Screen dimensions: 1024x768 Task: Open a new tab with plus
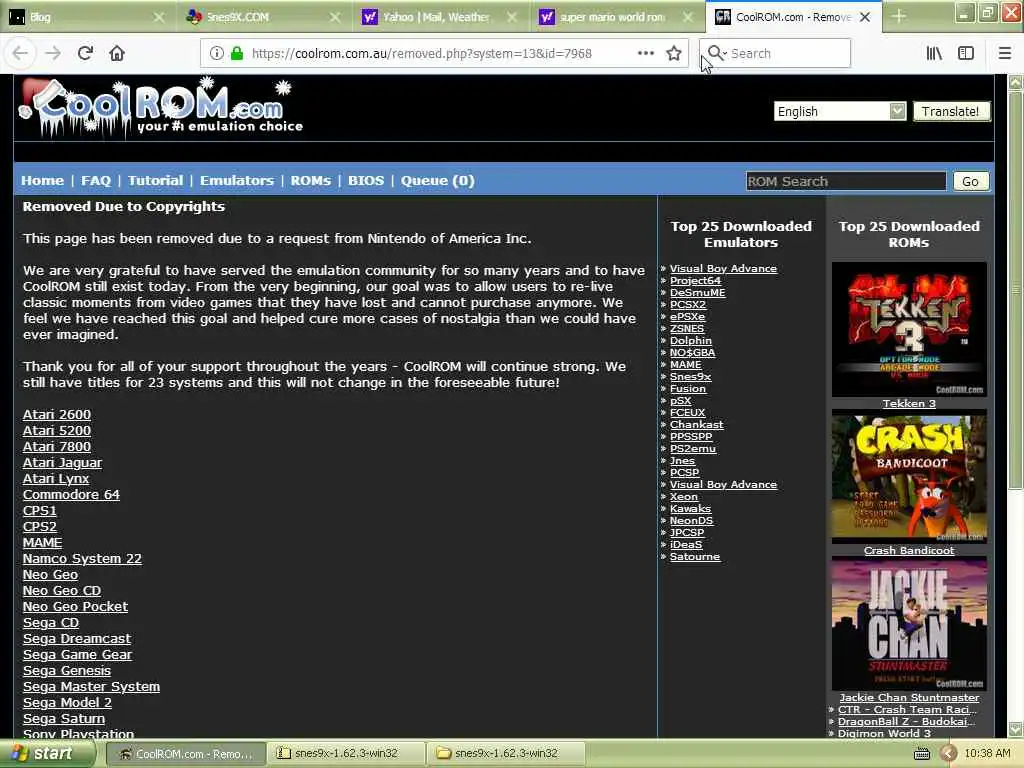click(x=899, y=16)
